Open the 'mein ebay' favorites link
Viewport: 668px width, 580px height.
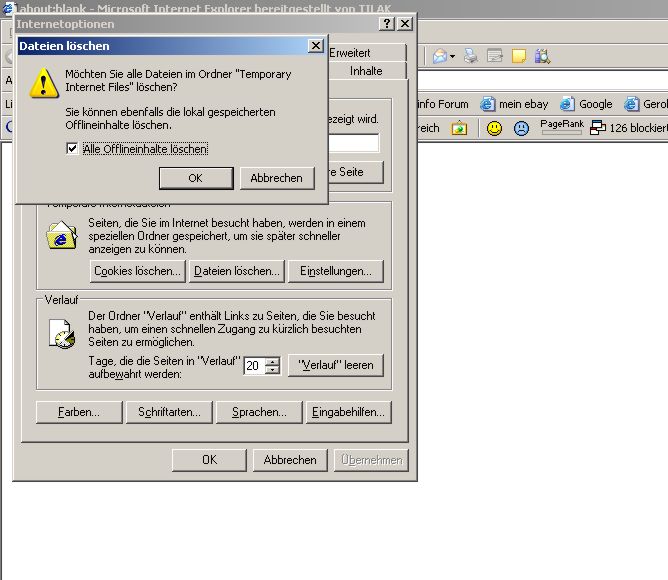tap(515, 104)
